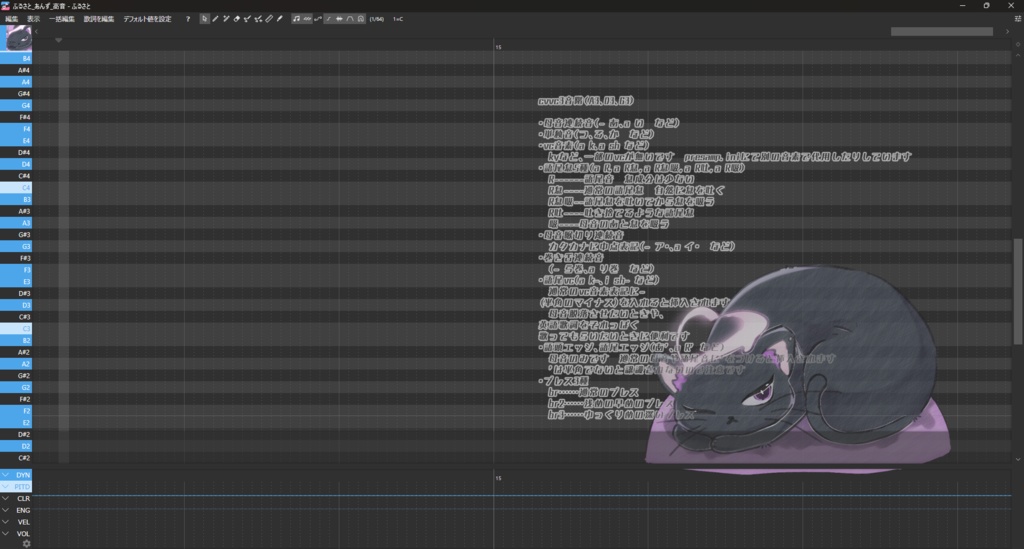Open the 1/64 snap division setting
This screenshot has width=1024, height=549.
377,19
